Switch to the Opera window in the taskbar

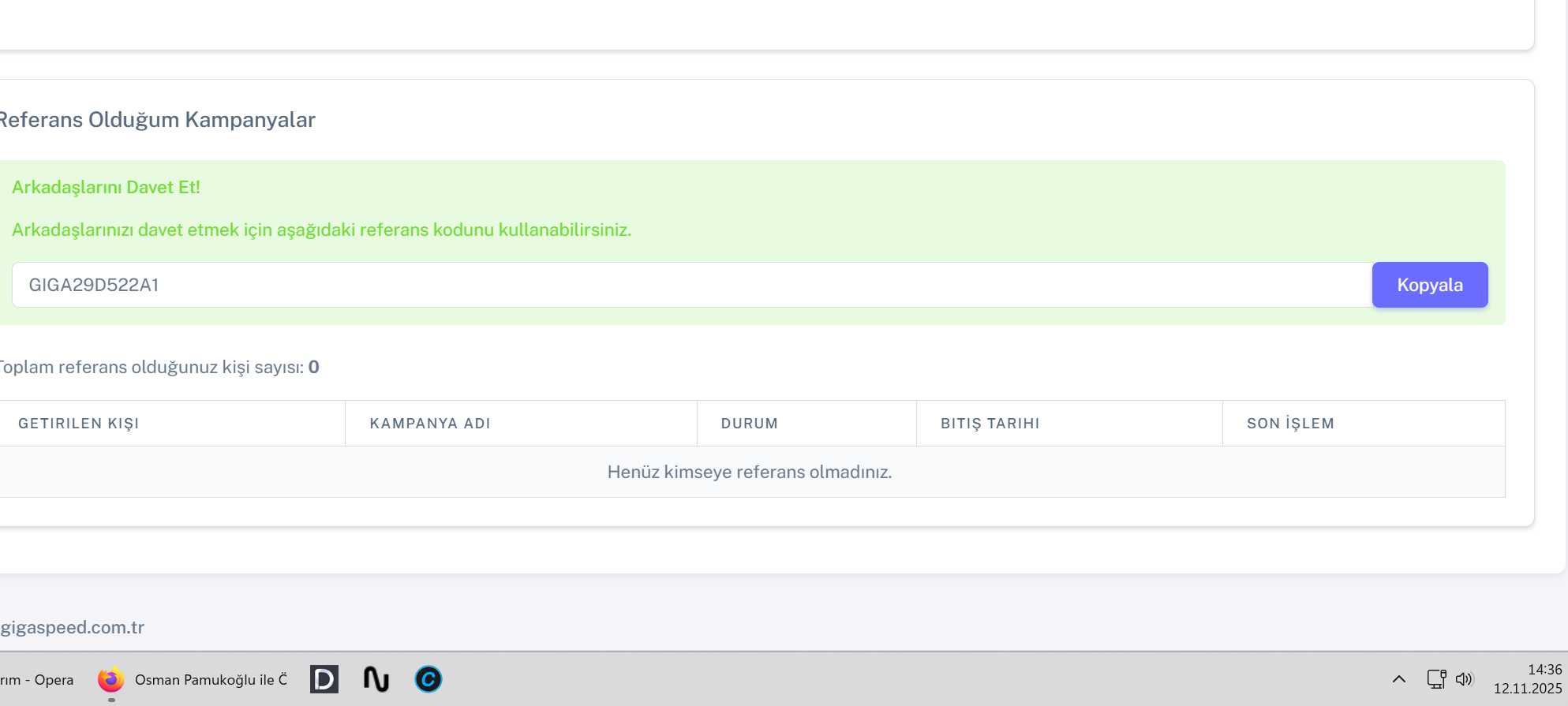tap(37, 680)
